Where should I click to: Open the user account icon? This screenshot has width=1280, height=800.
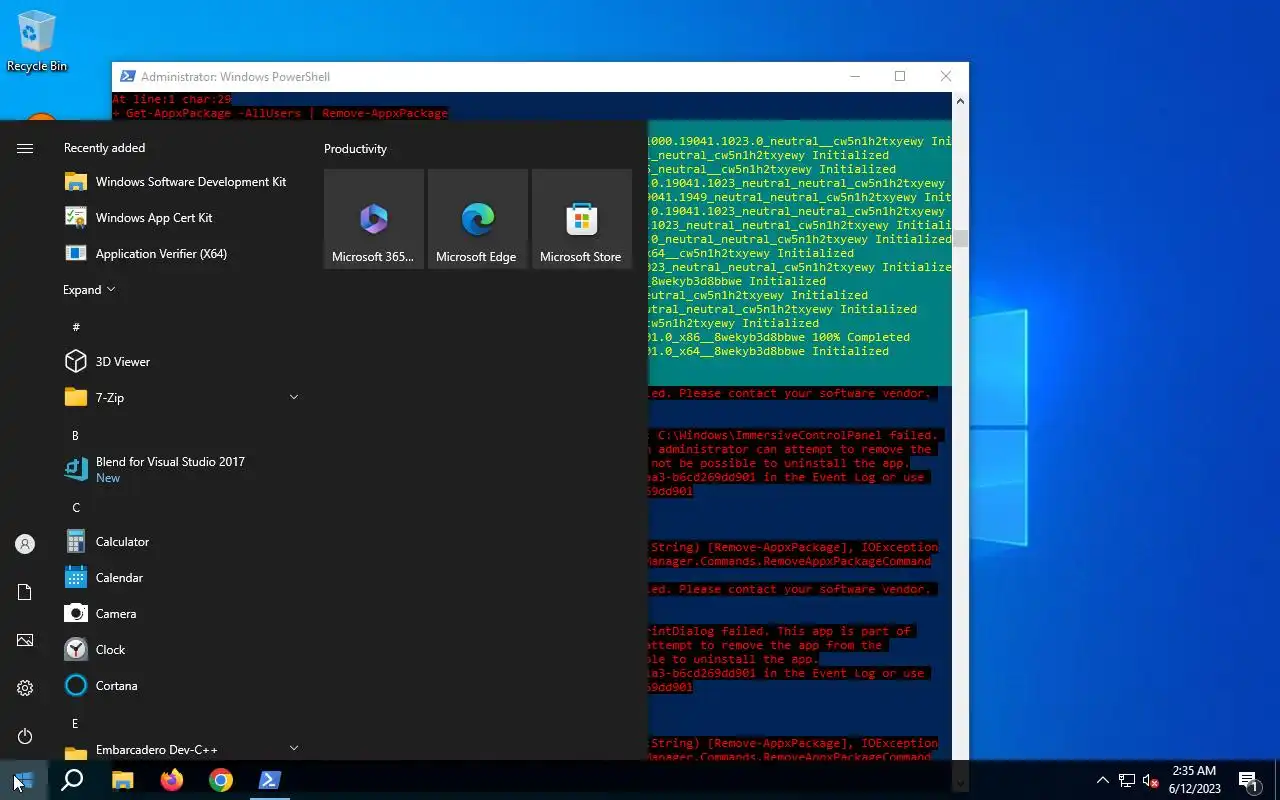(x=25, y=544)
